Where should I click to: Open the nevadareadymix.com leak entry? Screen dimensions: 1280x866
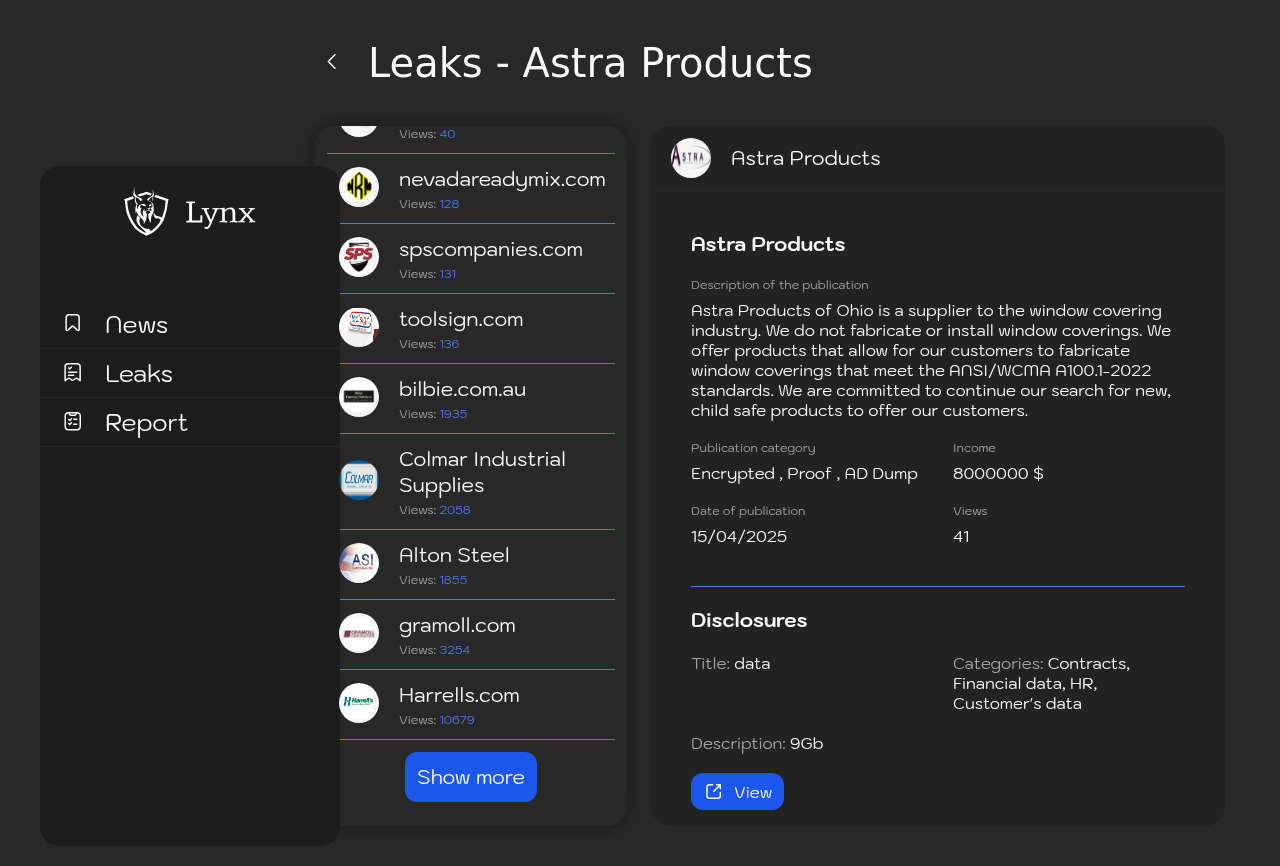pyautogui.click(x=471, y=189)
